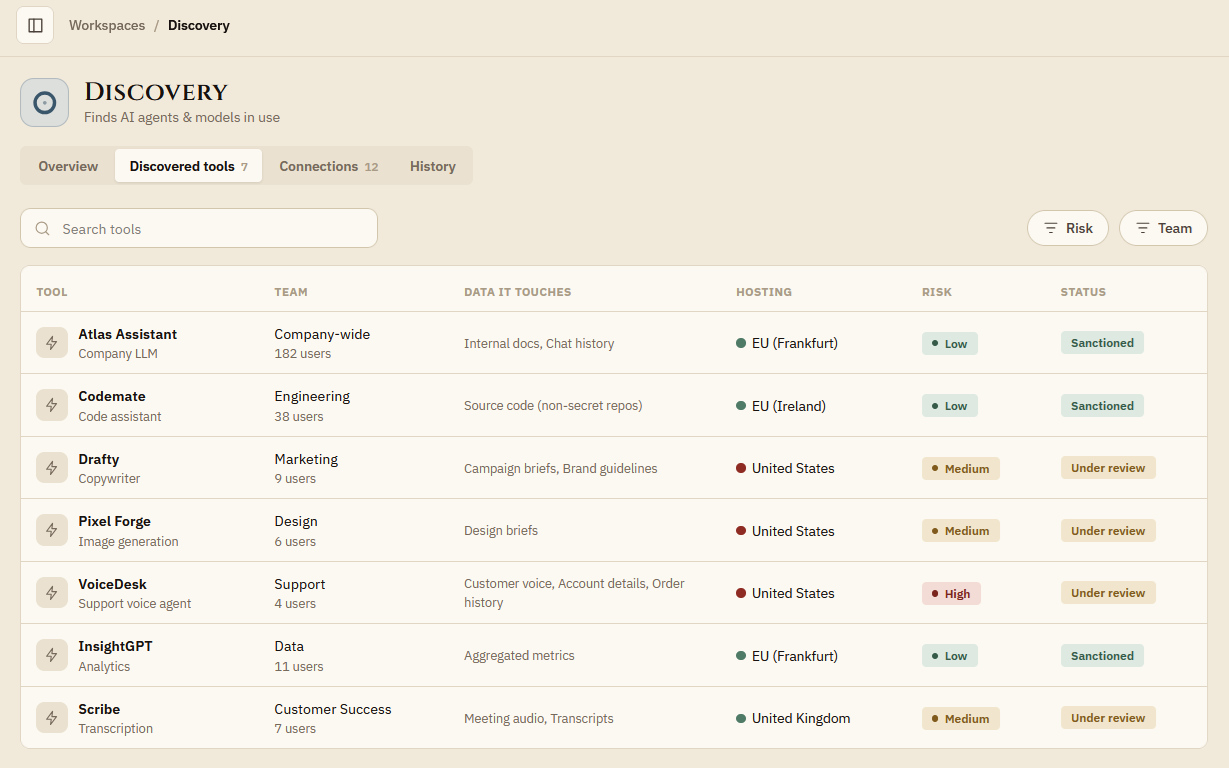
Task: Click the Status column header
Action: click(x=1083, y=292)
